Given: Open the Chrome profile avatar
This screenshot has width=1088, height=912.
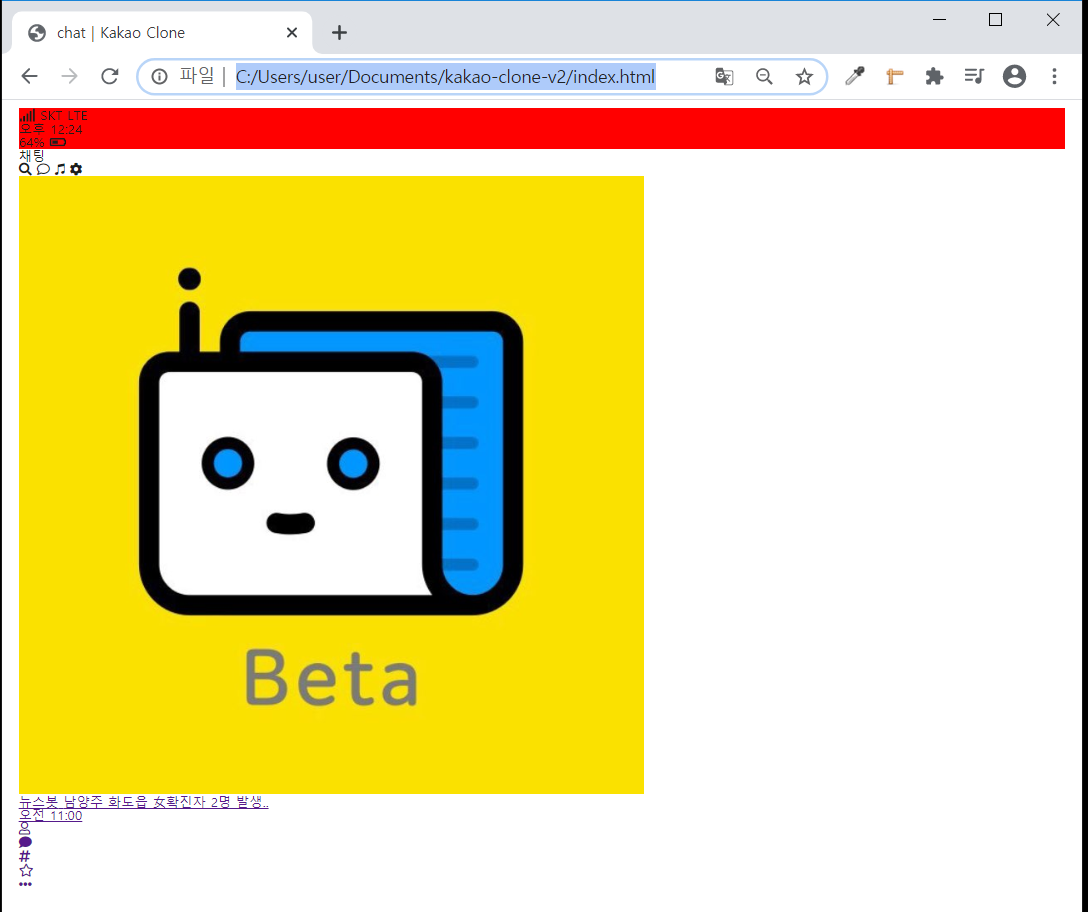Looking at the screenshot, I should pos(1014,76).
